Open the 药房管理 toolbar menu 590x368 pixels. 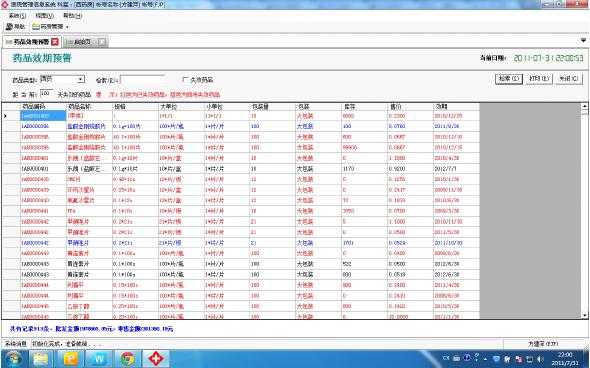48,27
